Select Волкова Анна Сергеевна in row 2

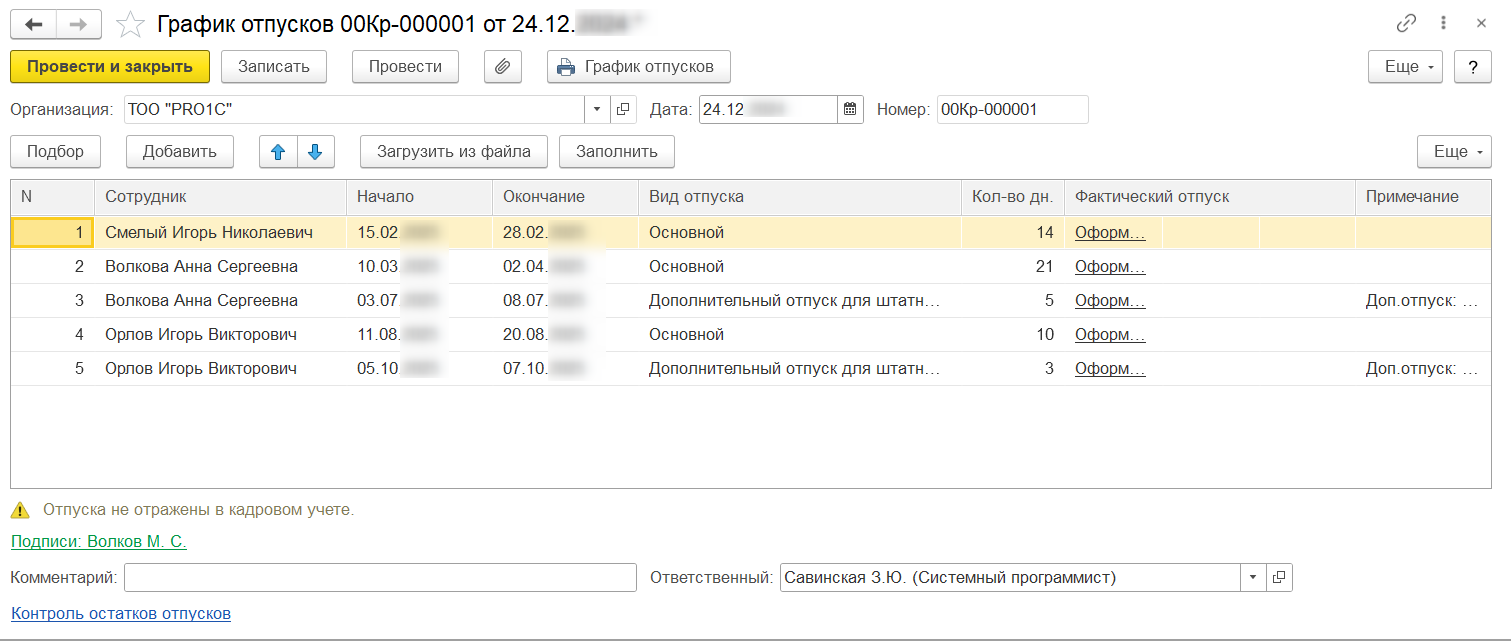pos(220,267)
